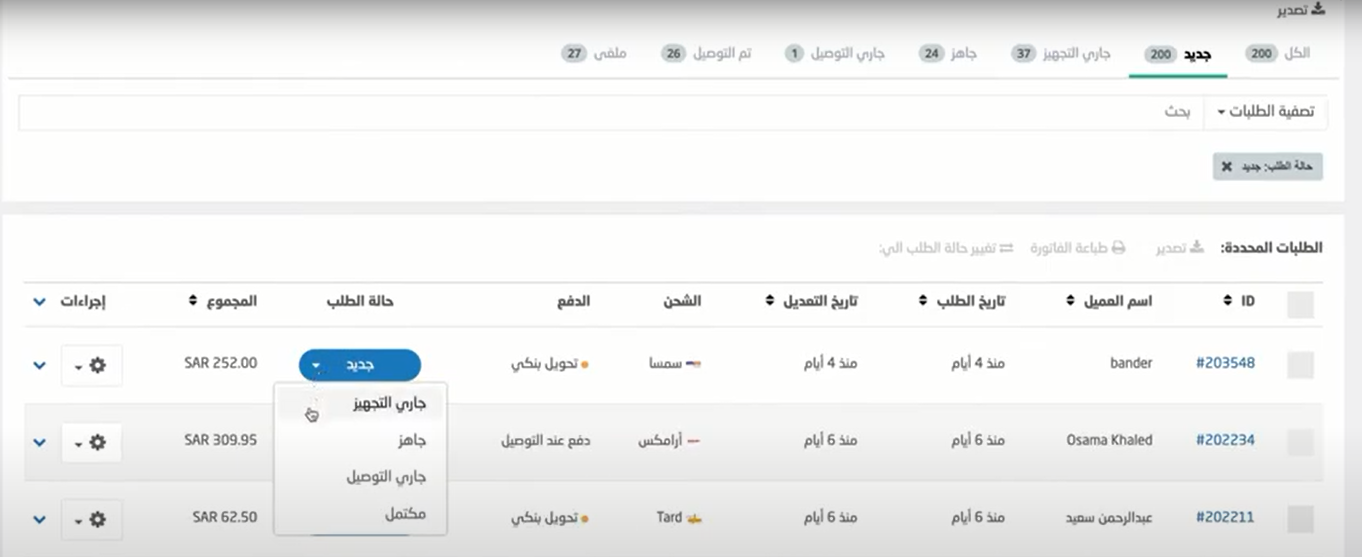Click طباعة الفاتورة print invoice

tap(1078, 247)
